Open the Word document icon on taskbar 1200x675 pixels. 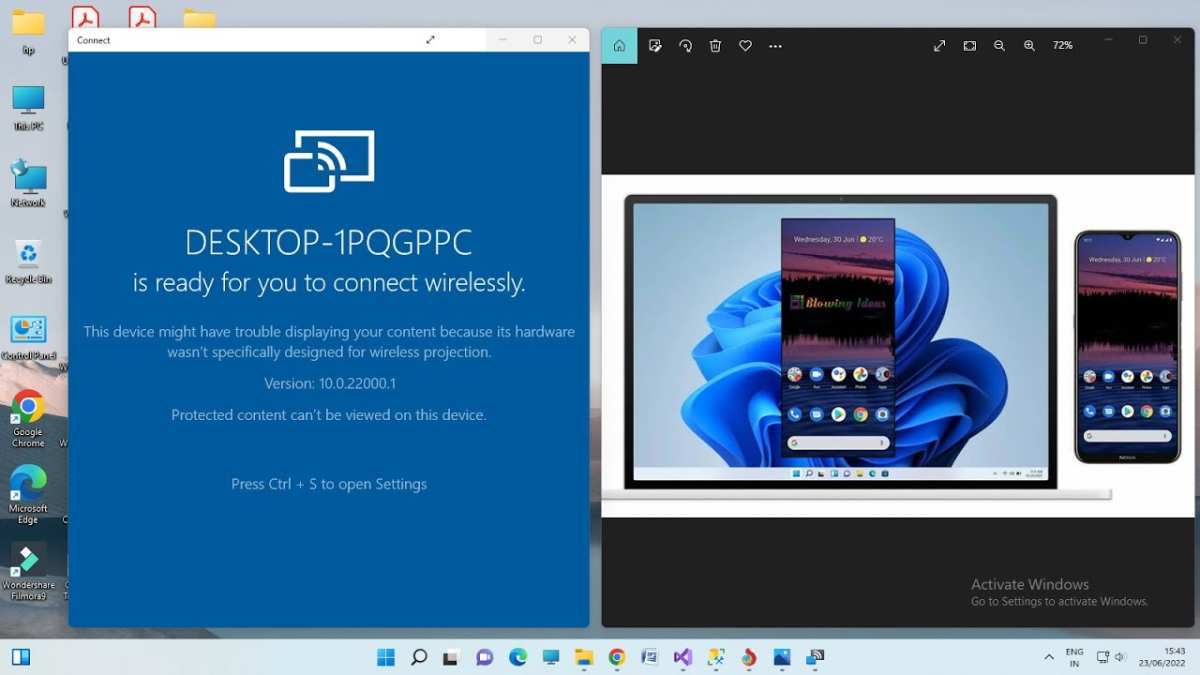tap(650, 657)
